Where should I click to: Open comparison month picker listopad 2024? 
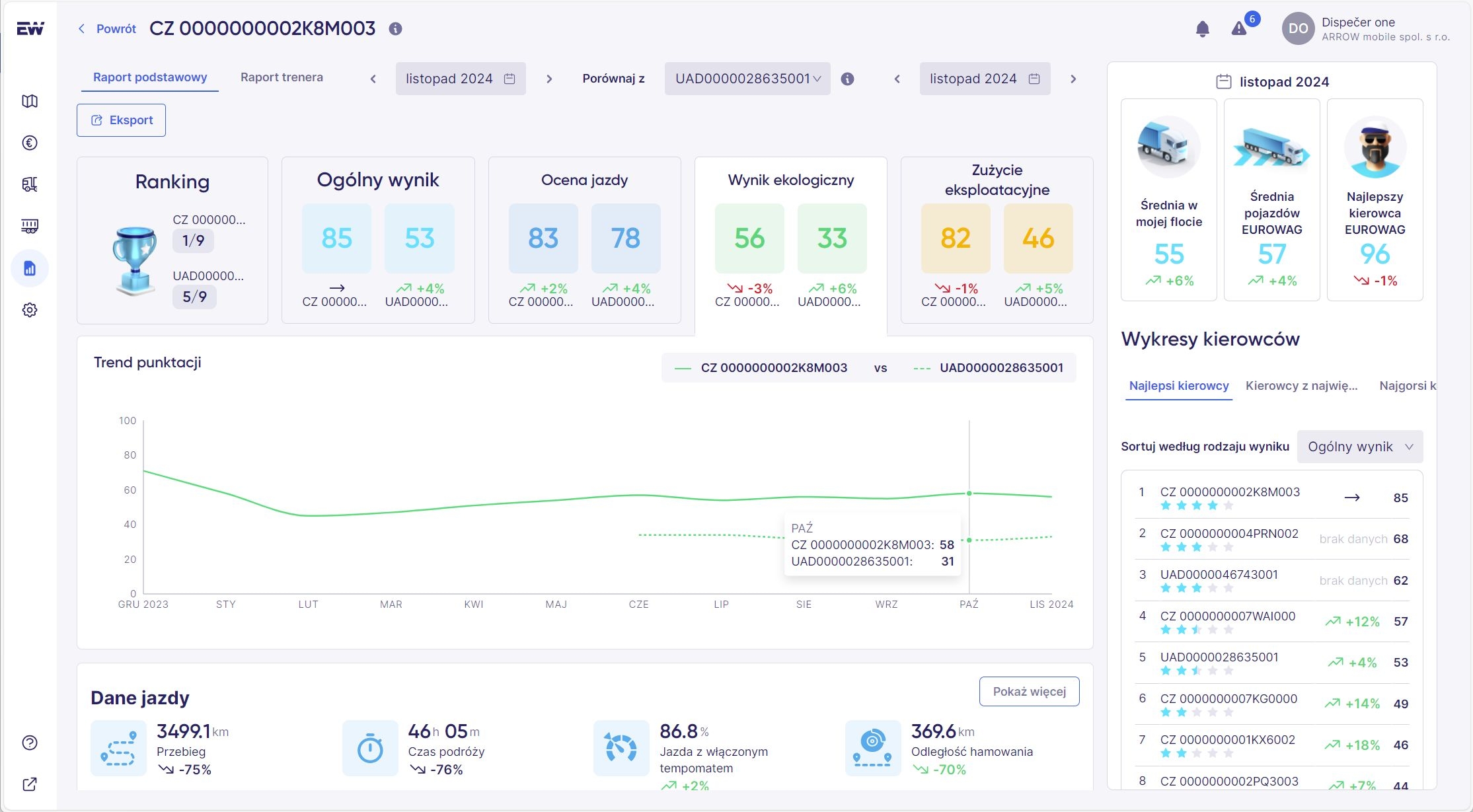(x=985, y=79)
